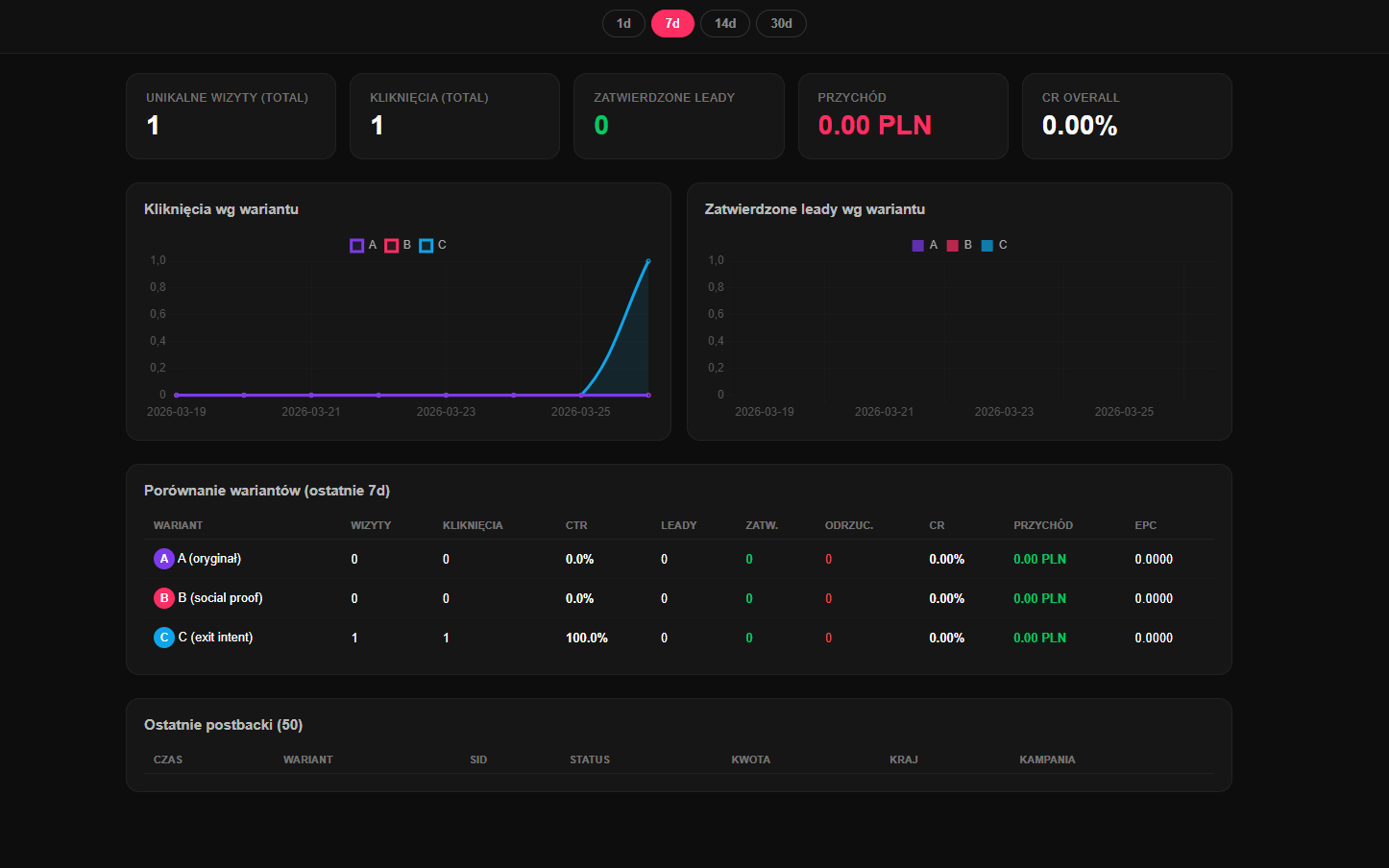
Task: Hide variant A in leads chart legend
Action: pyautogui.click(x=925, y=245)
